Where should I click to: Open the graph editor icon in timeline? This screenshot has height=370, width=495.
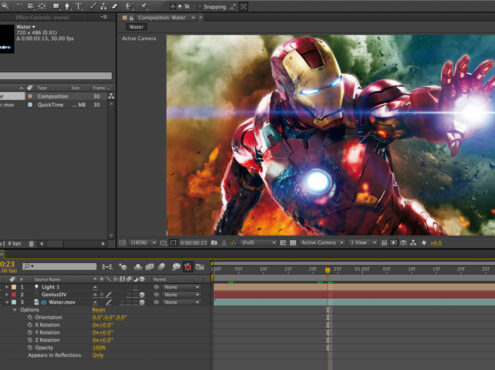pyautogui.click(x=200, y=267)
